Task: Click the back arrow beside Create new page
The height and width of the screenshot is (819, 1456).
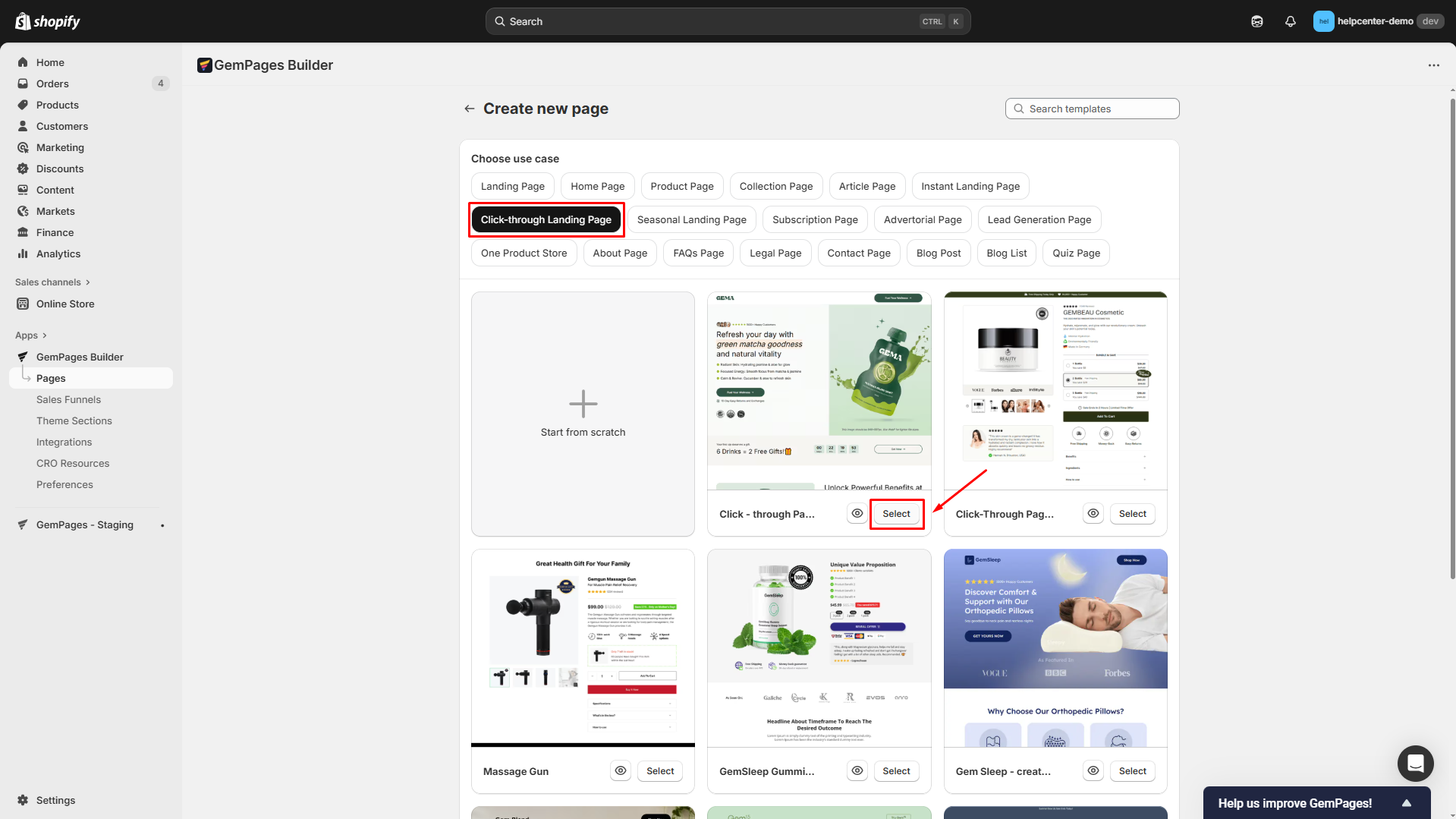Action: [470, 109]
